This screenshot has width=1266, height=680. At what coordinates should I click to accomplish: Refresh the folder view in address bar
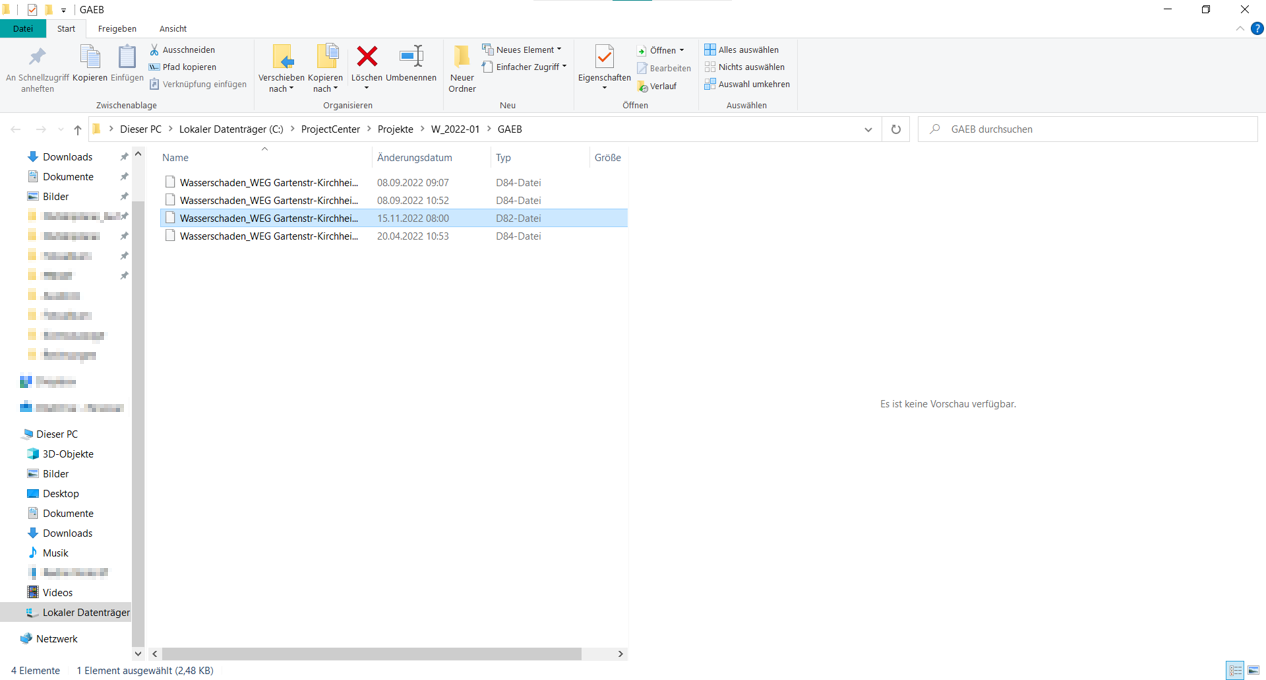click(x=896, y=129)
